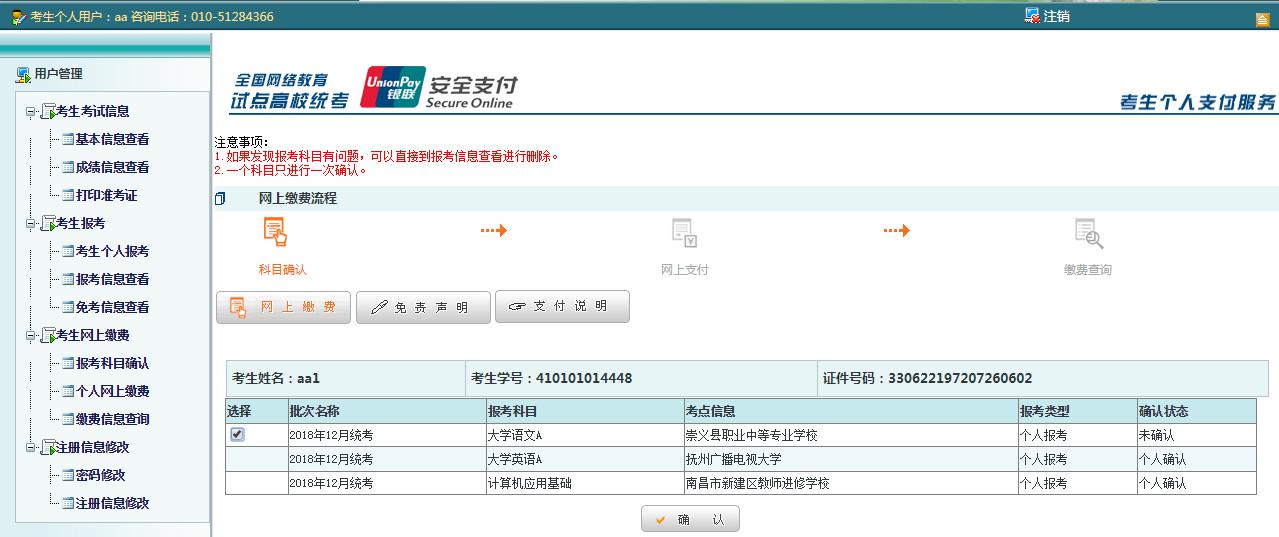1279x537 pixels.
Task: Click the orange icon at top-right corner
Action: pos(1262,18)
